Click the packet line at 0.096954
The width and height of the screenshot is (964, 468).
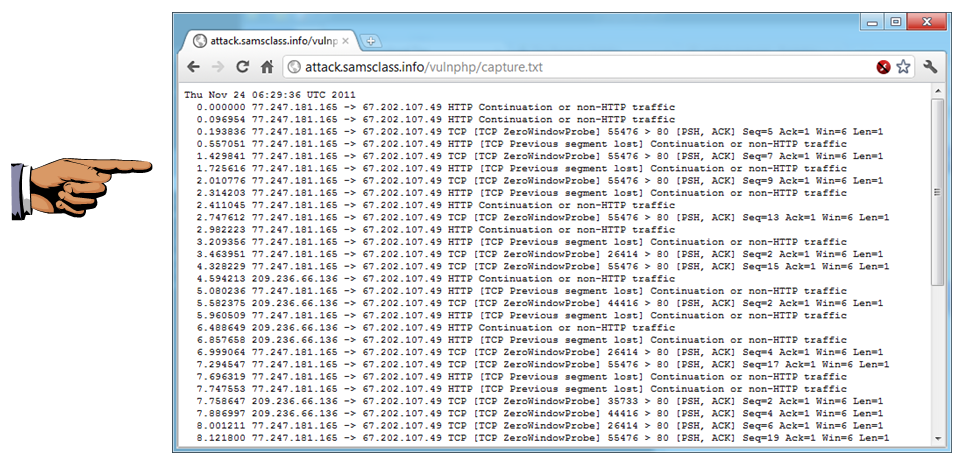pos(435,119)
